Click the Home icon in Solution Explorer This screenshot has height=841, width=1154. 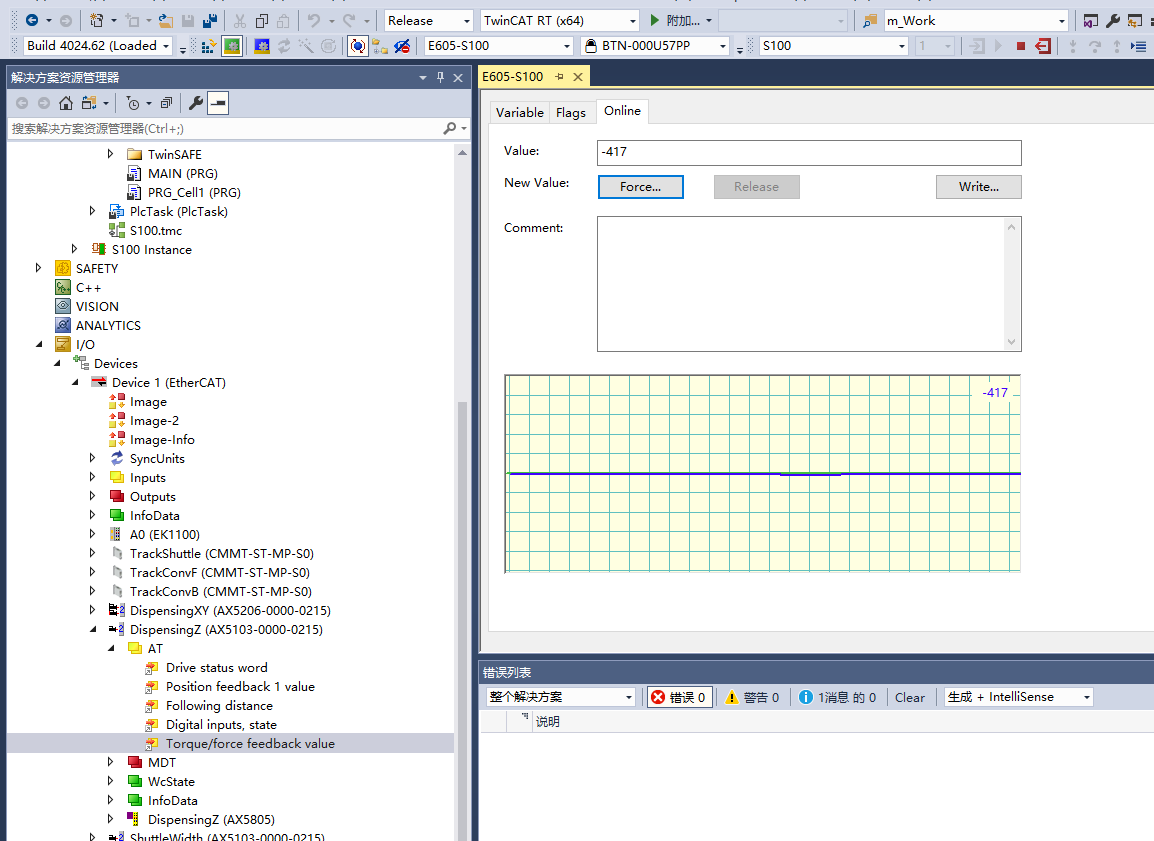(x=66, y=103)
